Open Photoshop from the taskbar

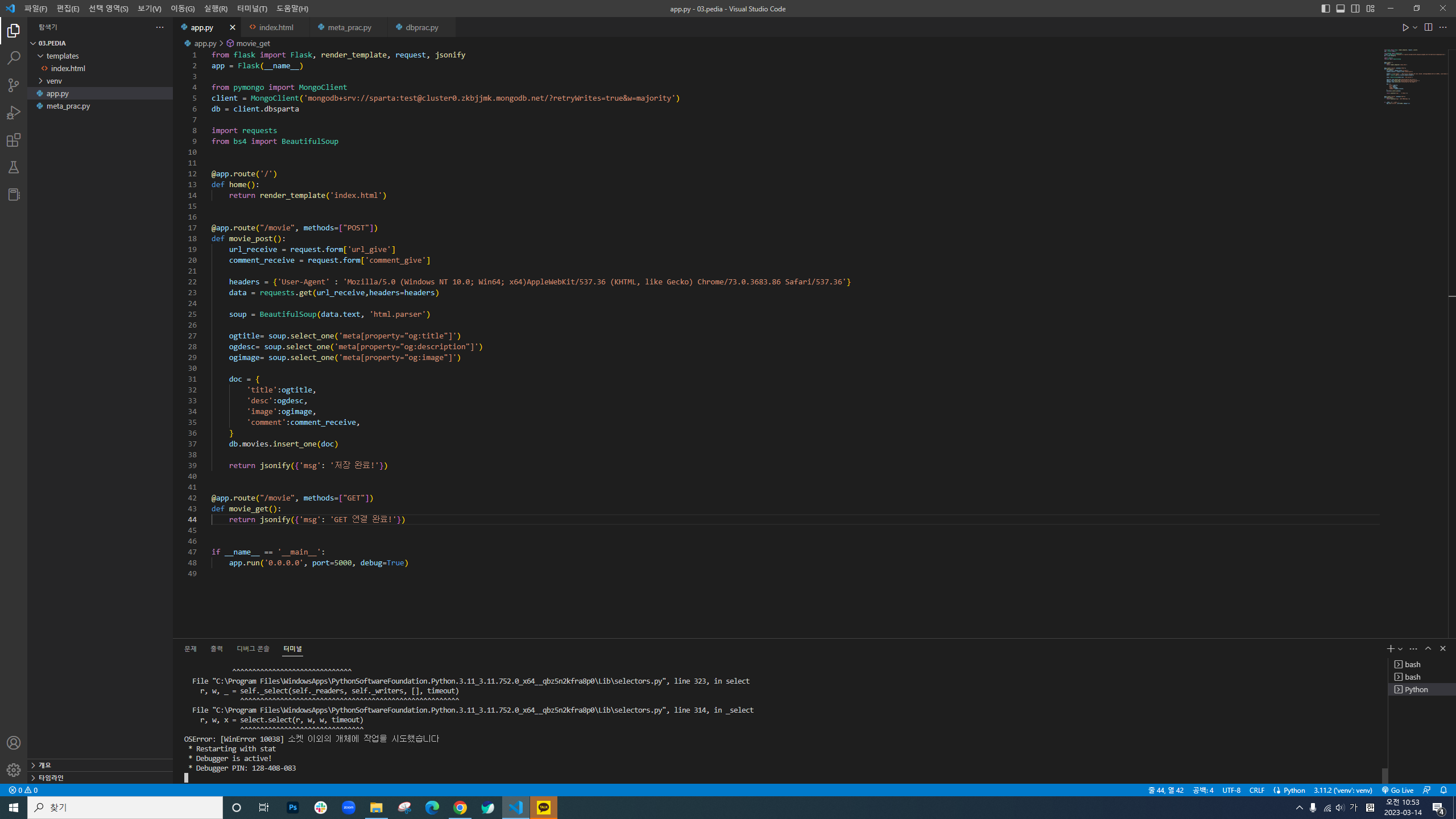click(x=293, y=808)
